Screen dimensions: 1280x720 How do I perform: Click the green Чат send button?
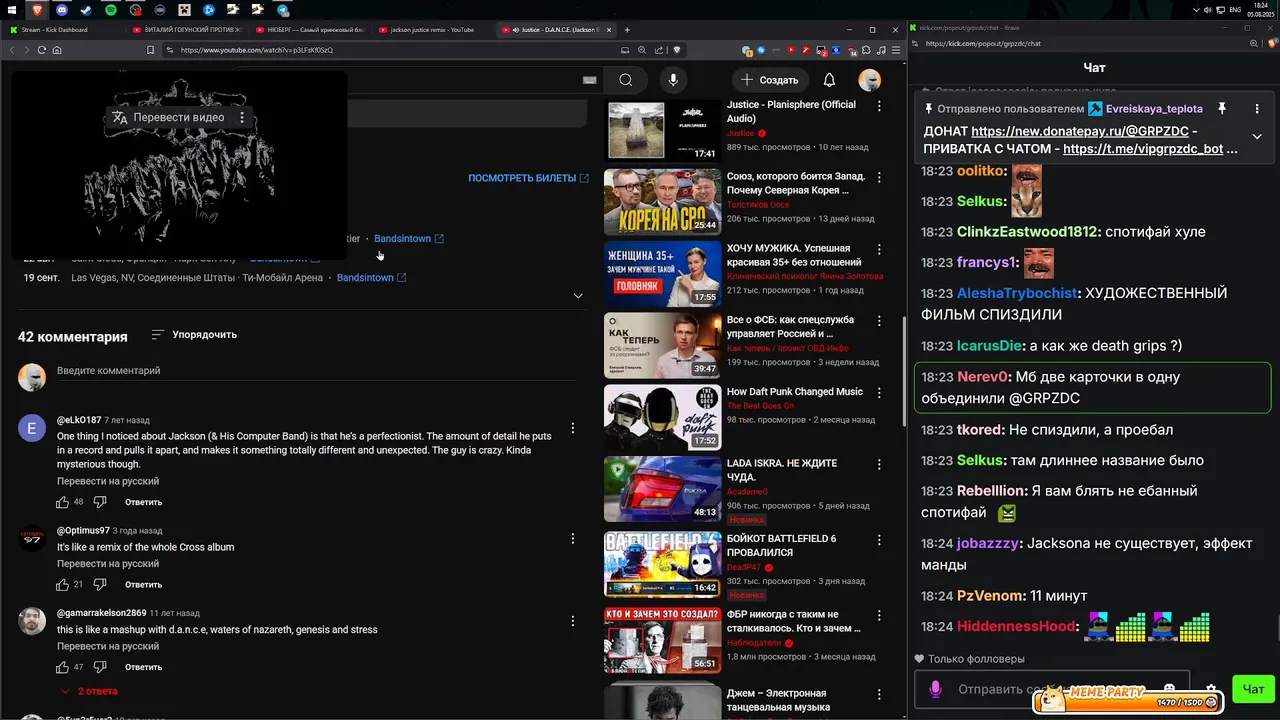pos(1253,688)
